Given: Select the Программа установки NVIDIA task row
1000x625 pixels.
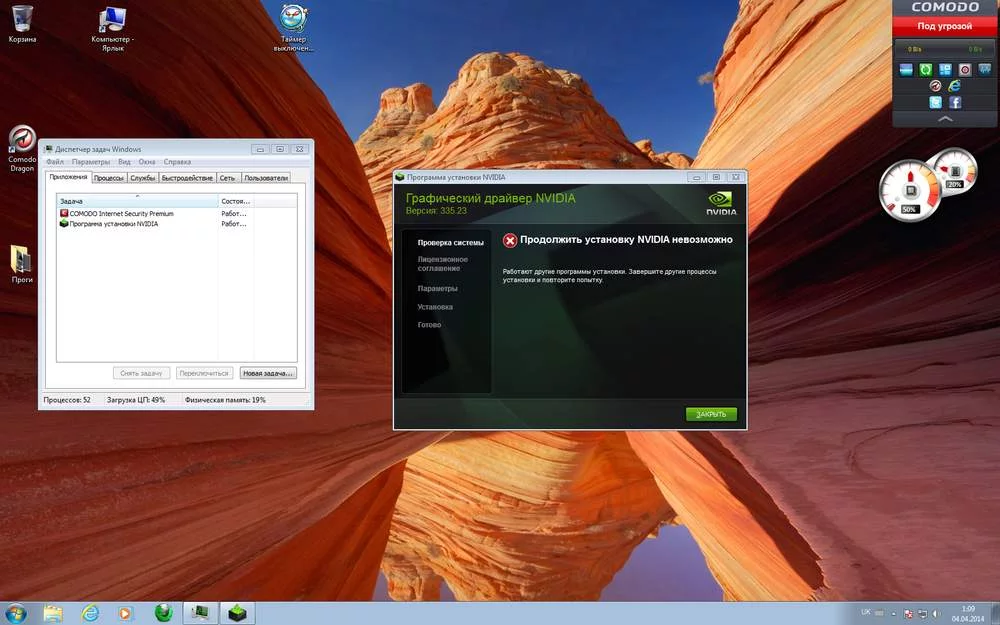Looking at the screenshot, I should click(x=177, y=224).
